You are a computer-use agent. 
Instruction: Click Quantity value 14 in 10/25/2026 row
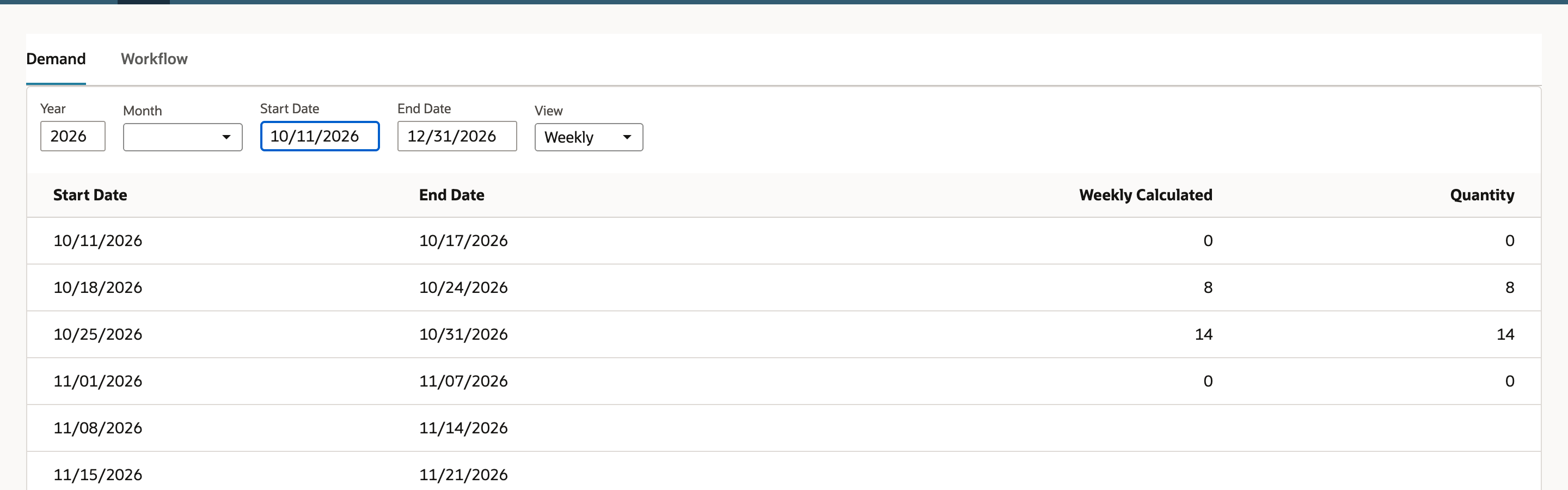tap(1505, 335)
